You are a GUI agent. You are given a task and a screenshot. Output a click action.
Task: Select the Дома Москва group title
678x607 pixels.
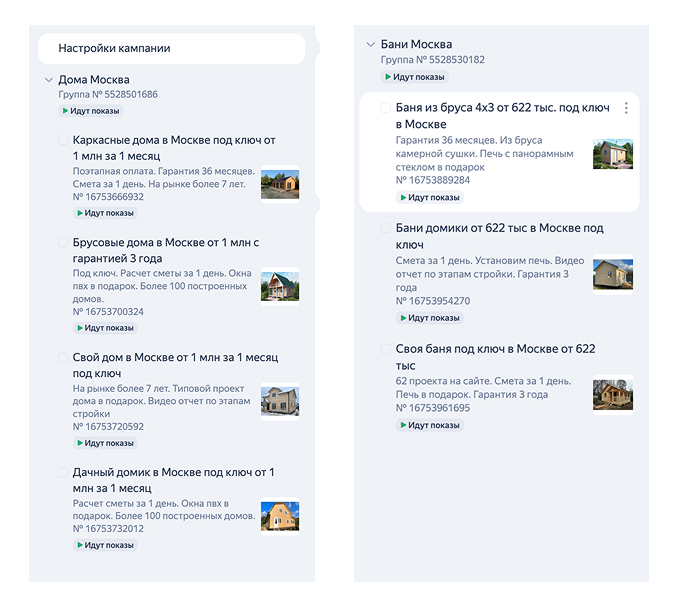tap(94, 80)
